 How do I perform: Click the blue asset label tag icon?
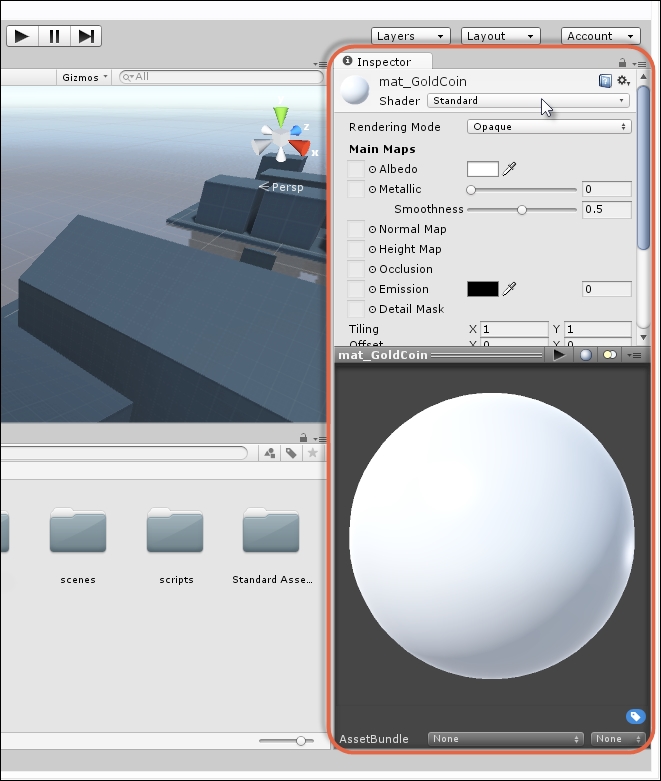click(636, 716)
